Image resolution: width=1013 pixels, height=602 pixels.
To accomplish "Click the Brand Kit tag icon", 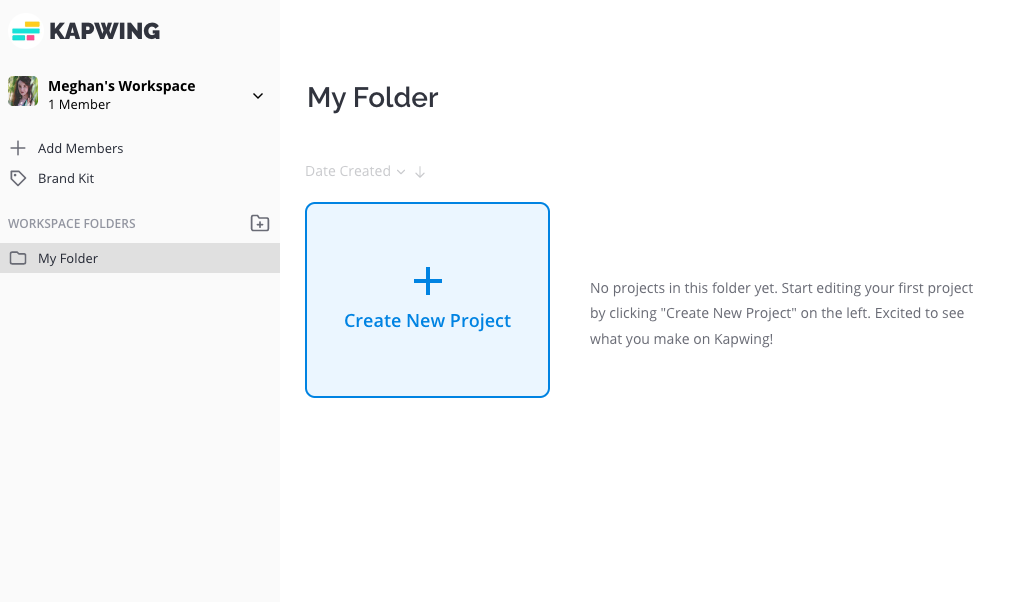I will 17,178.
